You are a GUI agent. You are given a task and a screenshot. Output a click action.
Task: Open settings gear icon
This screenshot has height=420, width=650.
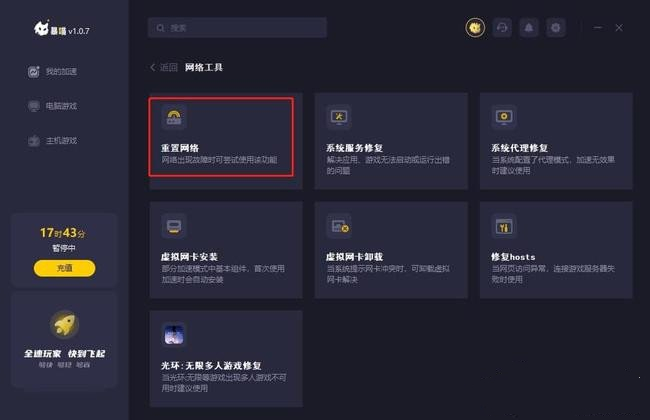click(555, 28)
